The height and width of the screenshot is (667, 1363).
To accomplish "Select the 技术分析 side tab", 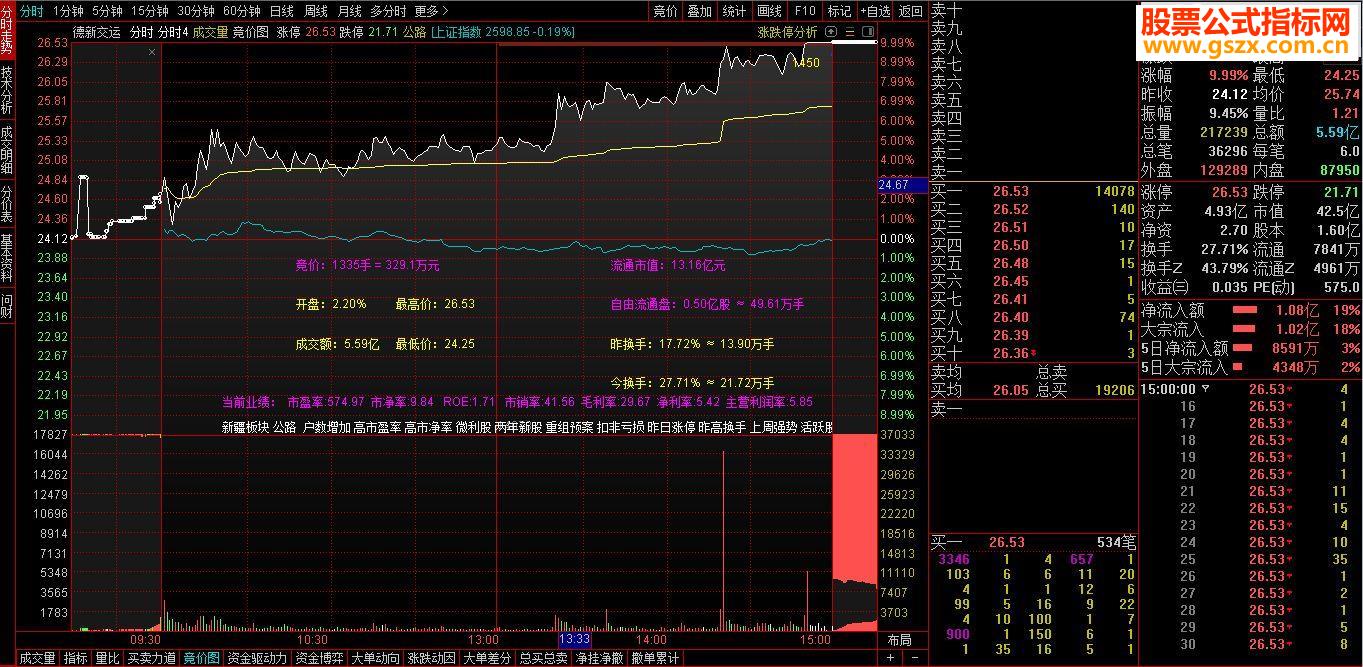I will (7, 90).
